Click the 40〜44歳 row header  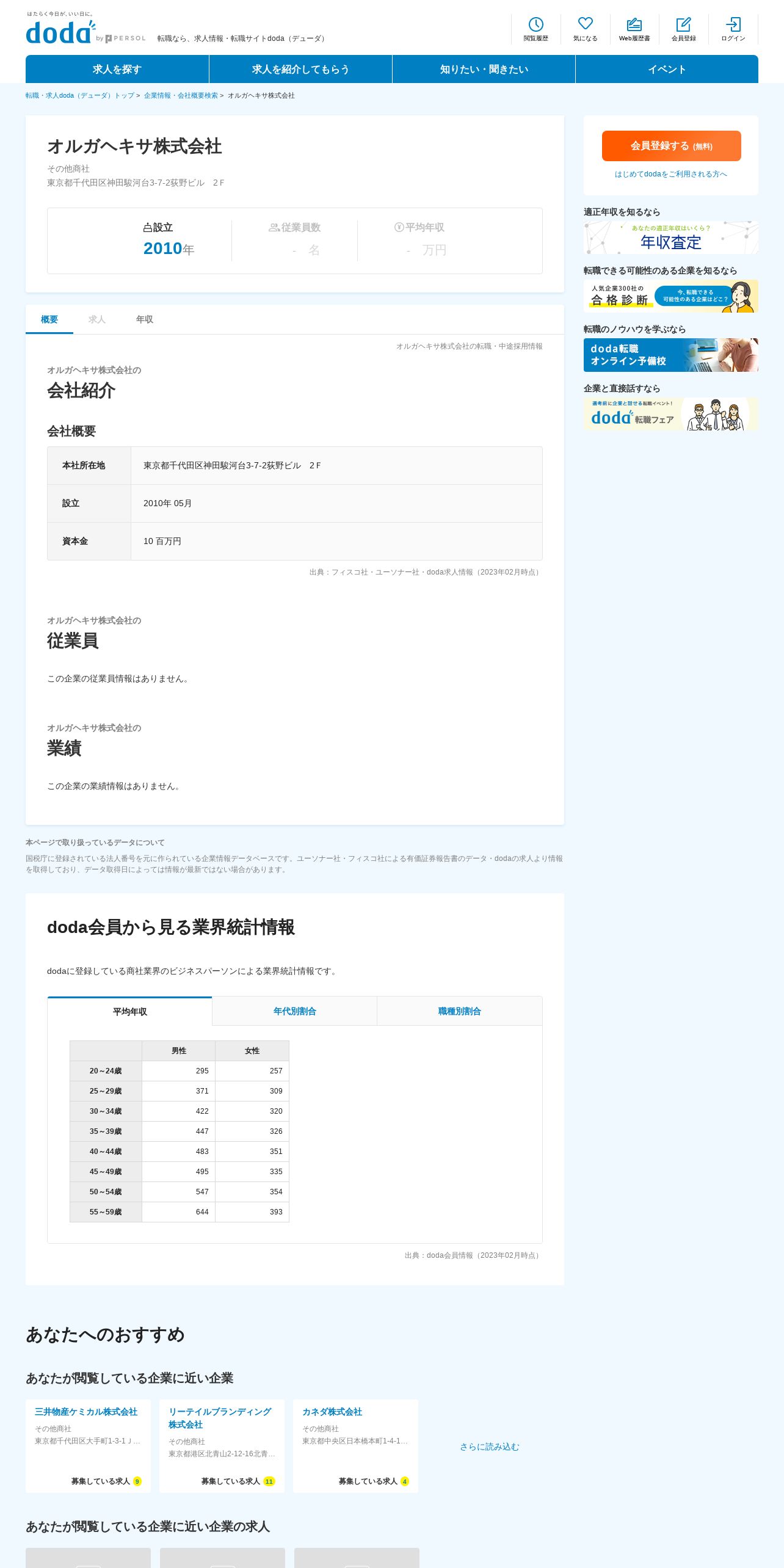click(x=106, y=1152)
